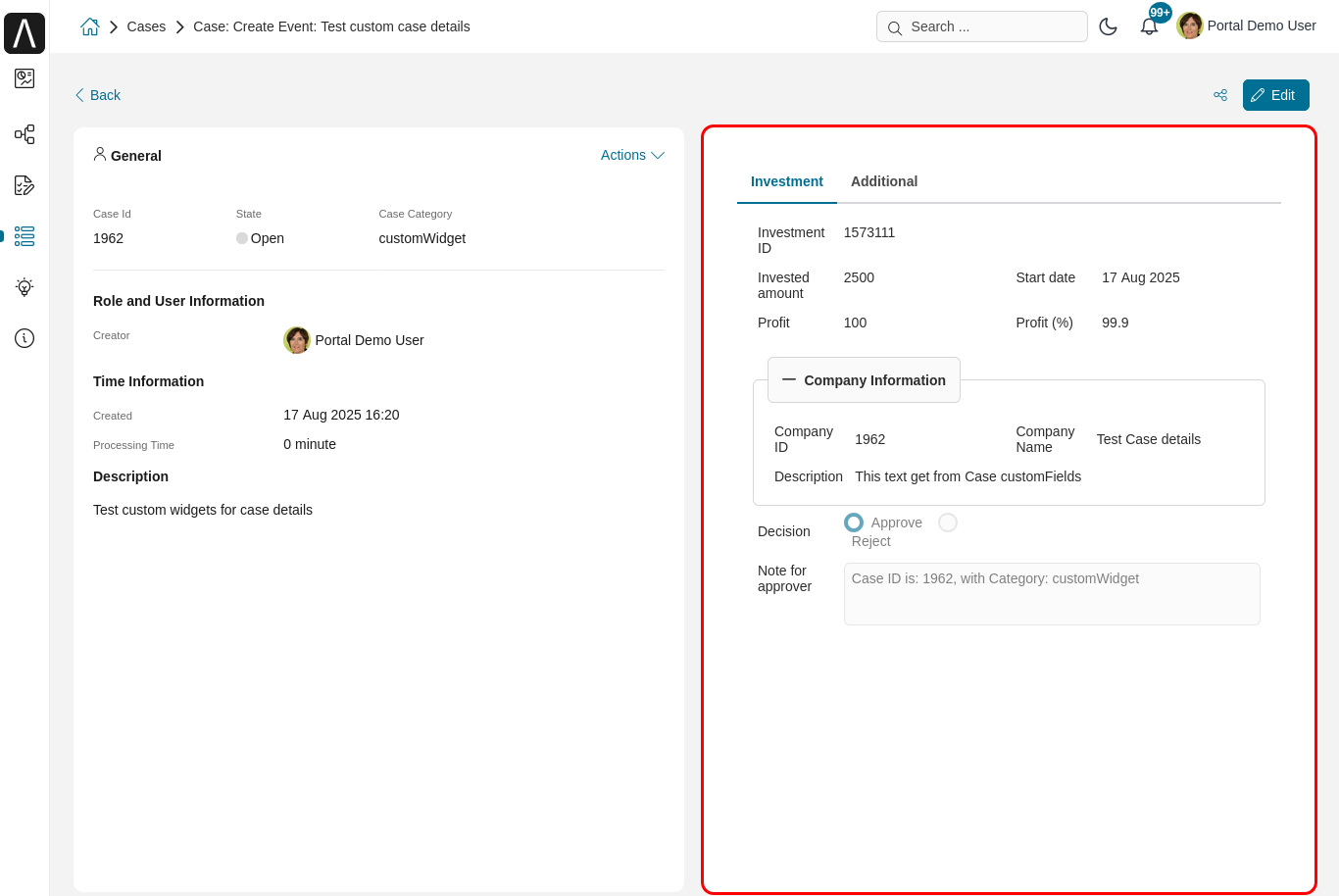Toggle dark mode with moon icon

click(x=1108, y=26)
